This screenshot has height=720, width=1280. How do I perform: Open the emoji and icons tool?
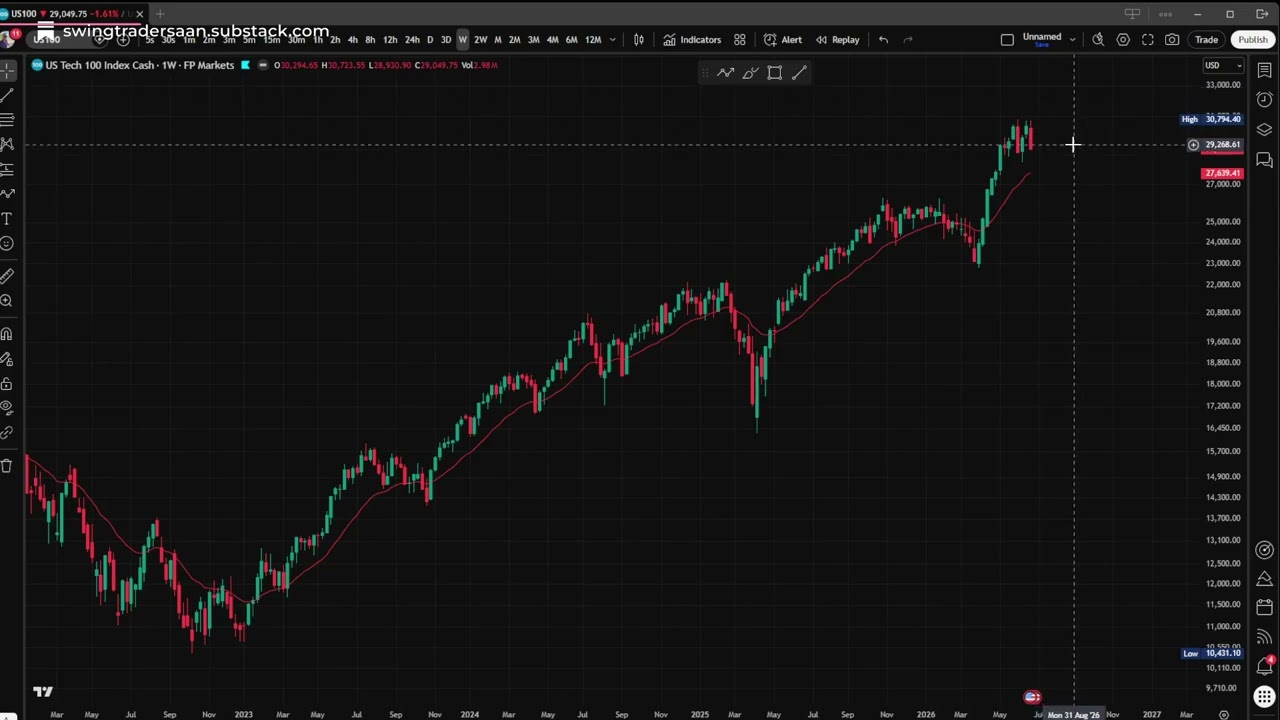coord(7,244)
